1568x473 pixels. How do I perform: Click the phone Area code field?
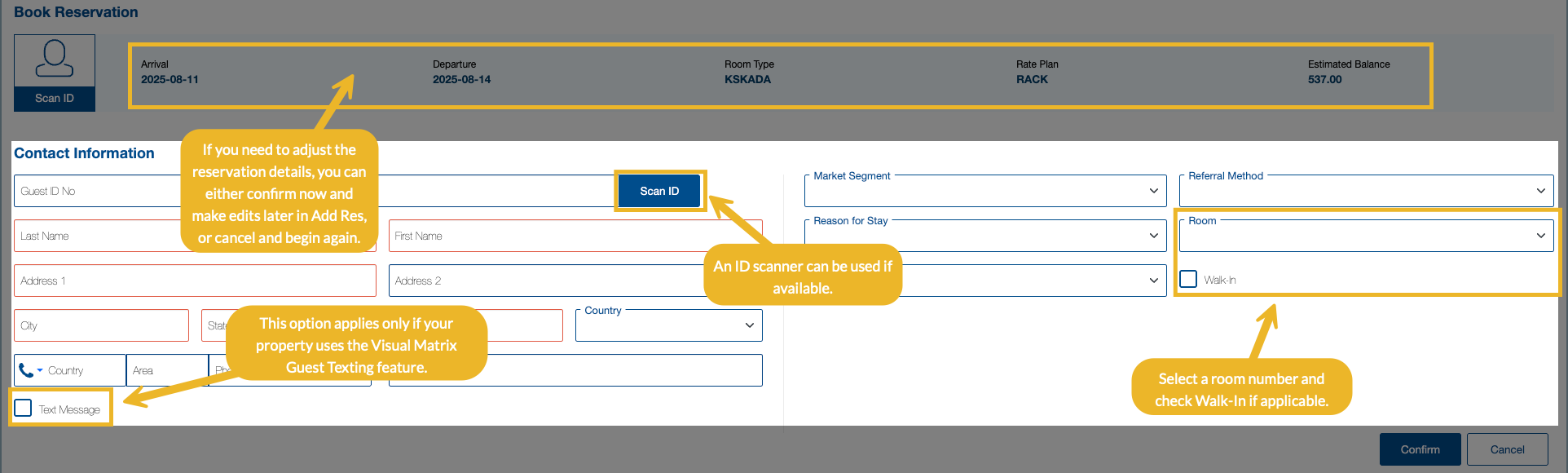pos(166,370)
